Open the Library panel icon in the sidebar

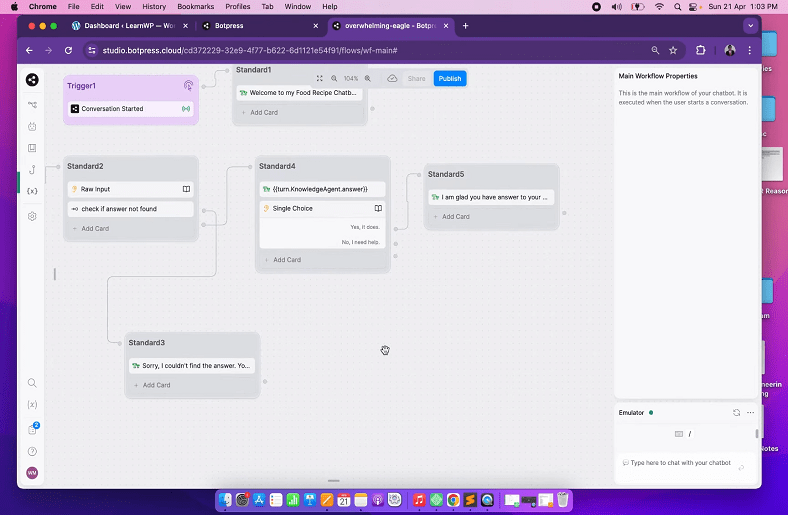[x=32, y=148]
